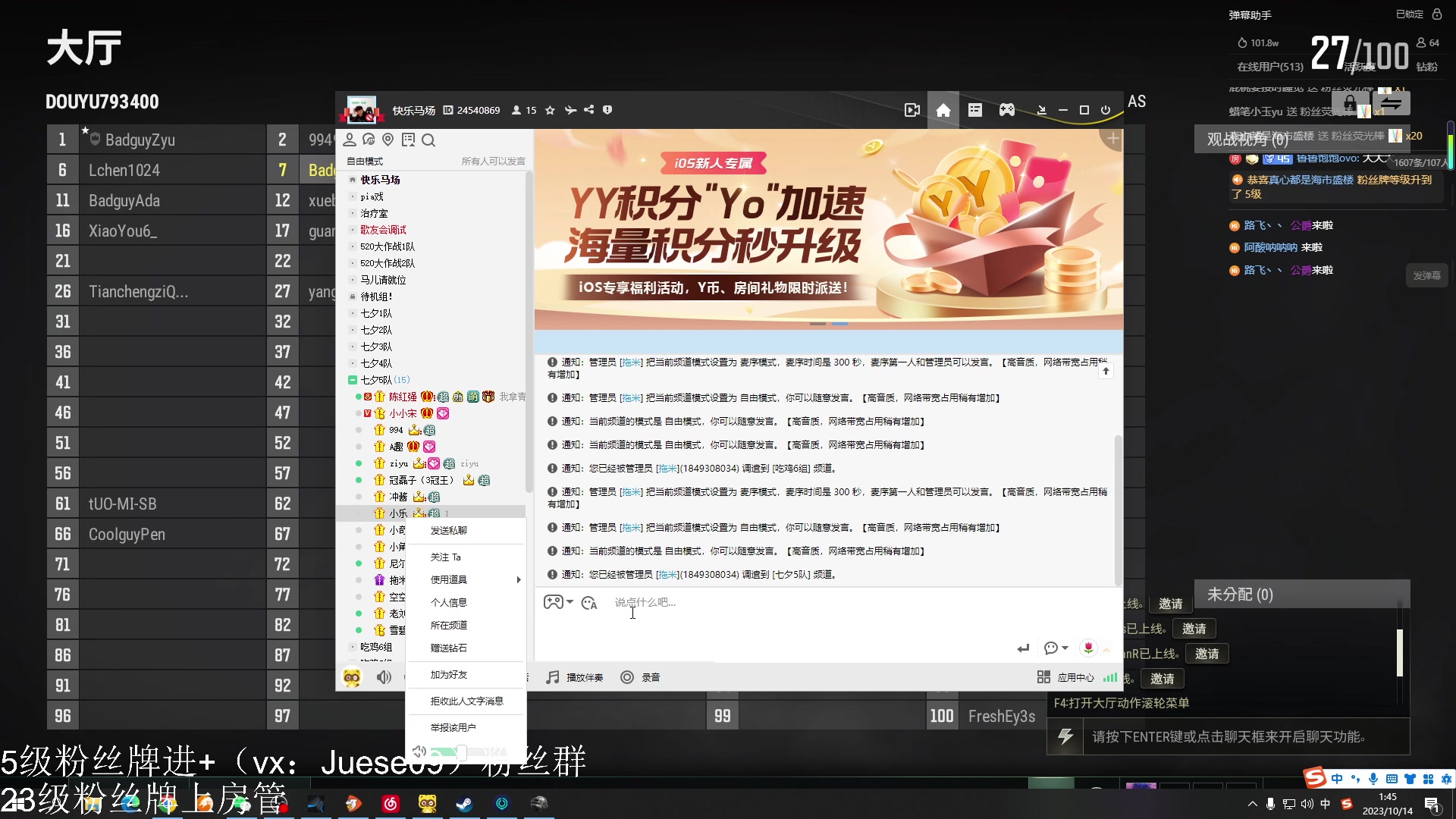Select 关注 Ta from the context menu
1456x819 pixels.
tap(446, 557)
